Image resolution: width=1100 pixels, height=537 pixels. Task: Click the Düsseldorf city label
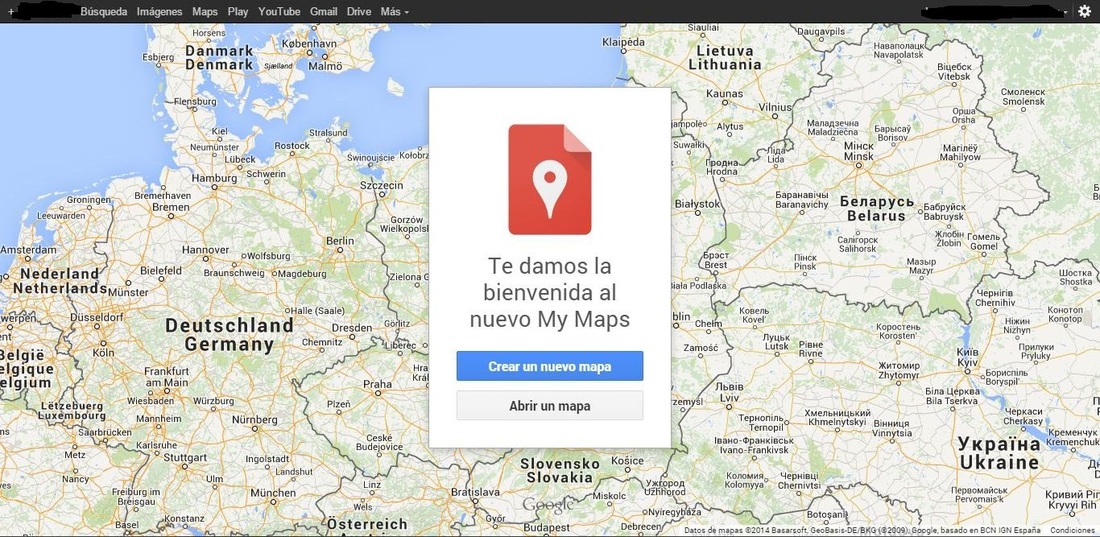click(x=97, y=317)
